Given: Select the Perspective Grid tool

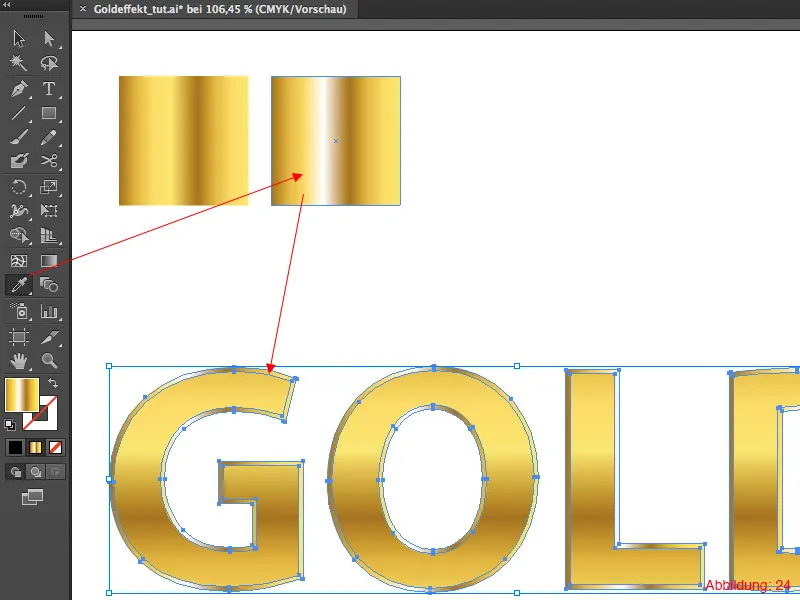Looking at the screenshot, I should [x=49, y=235].
